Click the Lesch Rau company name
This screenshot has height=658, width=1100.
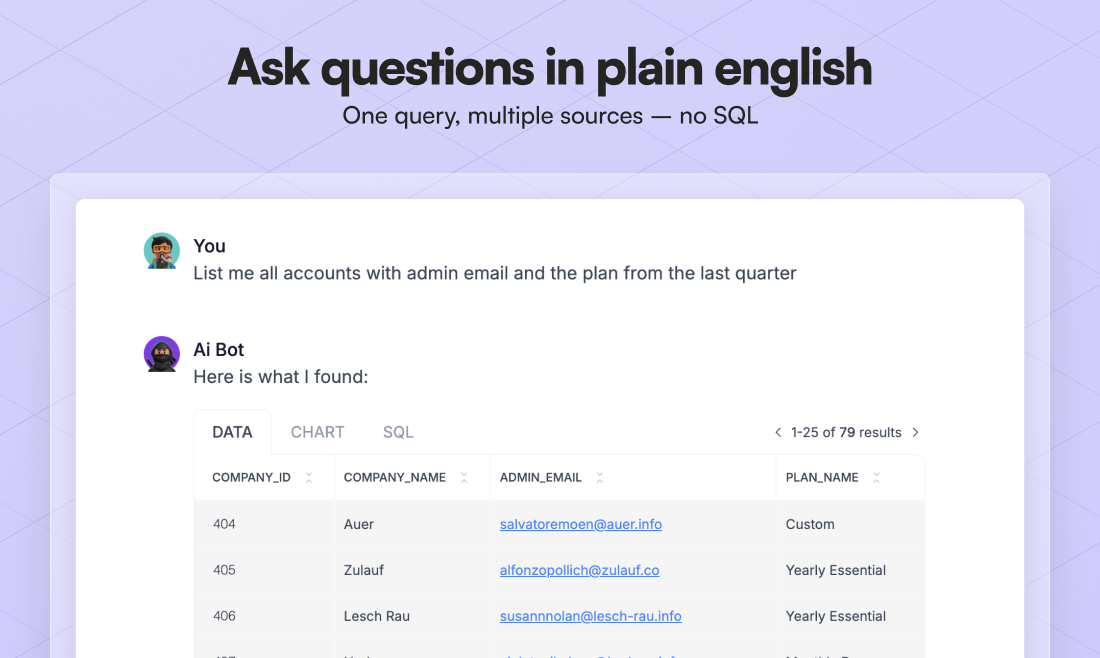click(x=377, y=616)
